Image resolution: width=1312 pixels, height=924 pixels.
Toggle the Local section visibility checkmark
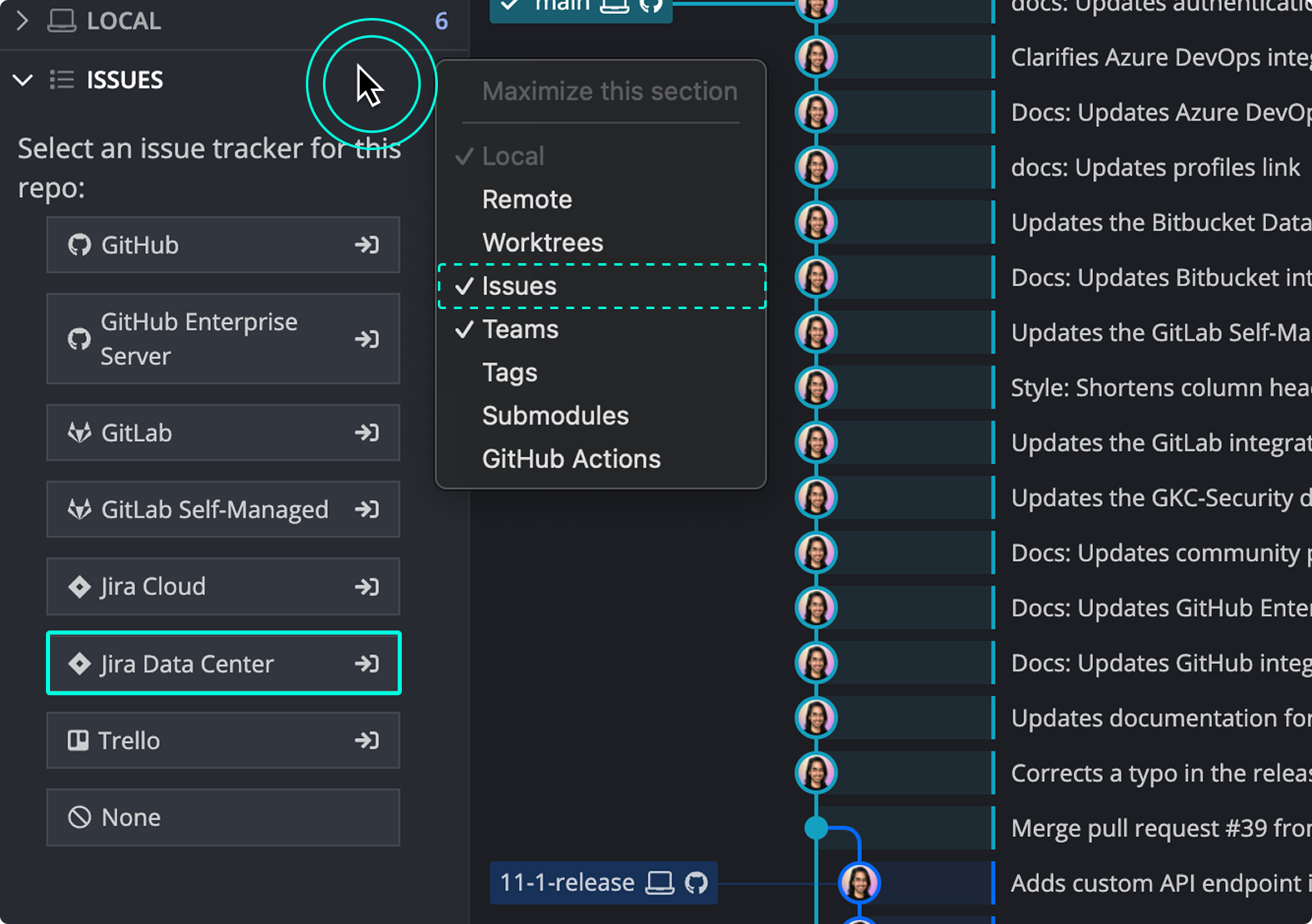[x=465, y=155]
